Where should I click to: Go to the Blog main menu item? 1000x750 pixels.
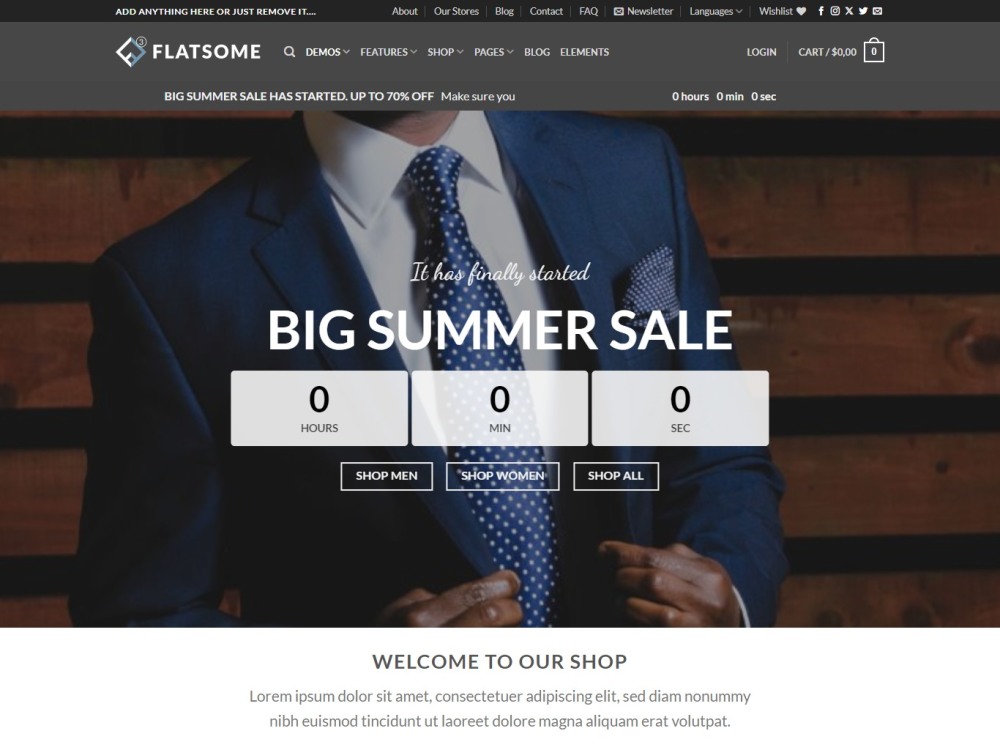[x=537, y=52]
